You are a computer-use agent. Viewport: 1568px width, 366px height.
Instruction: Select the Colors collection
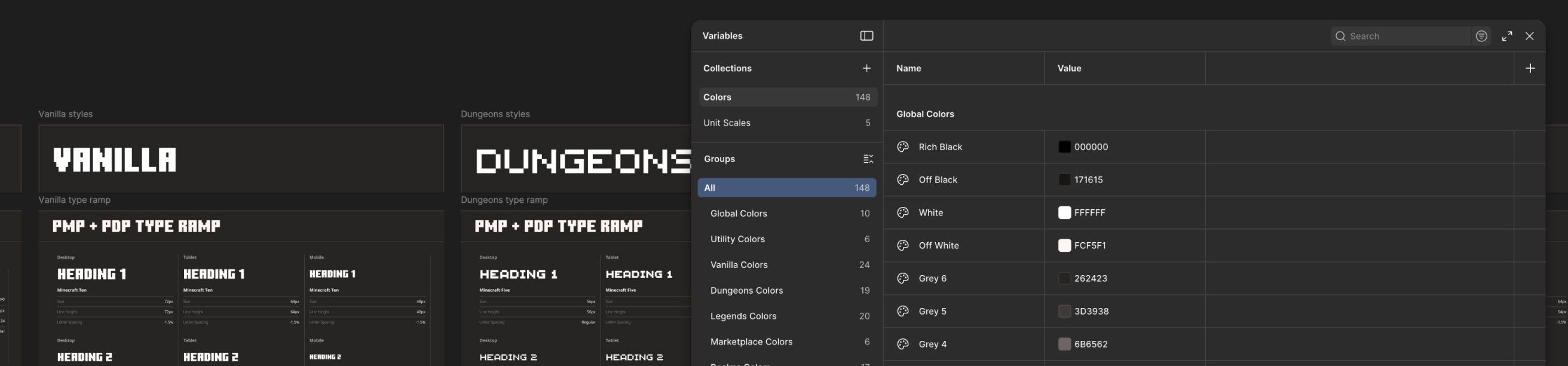787,97
